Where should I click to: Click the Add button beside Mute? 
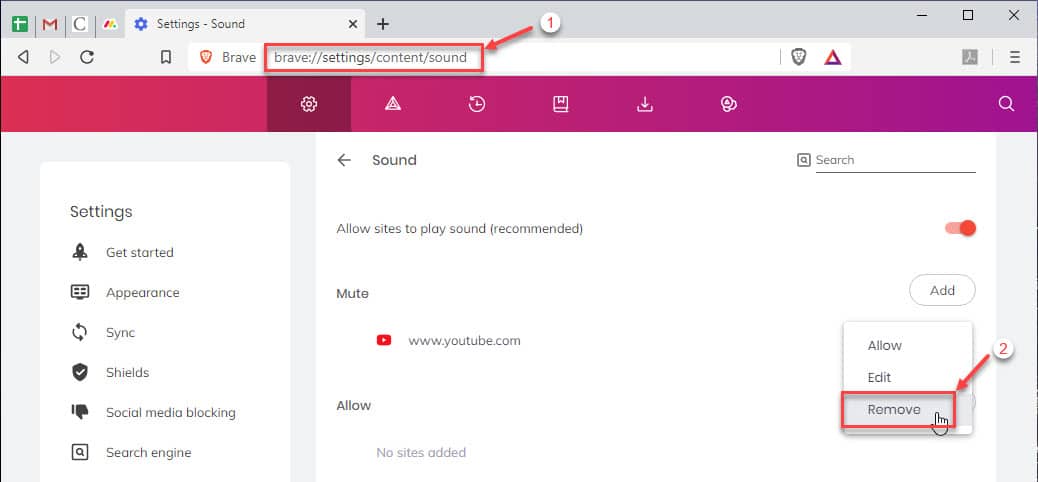942,290
